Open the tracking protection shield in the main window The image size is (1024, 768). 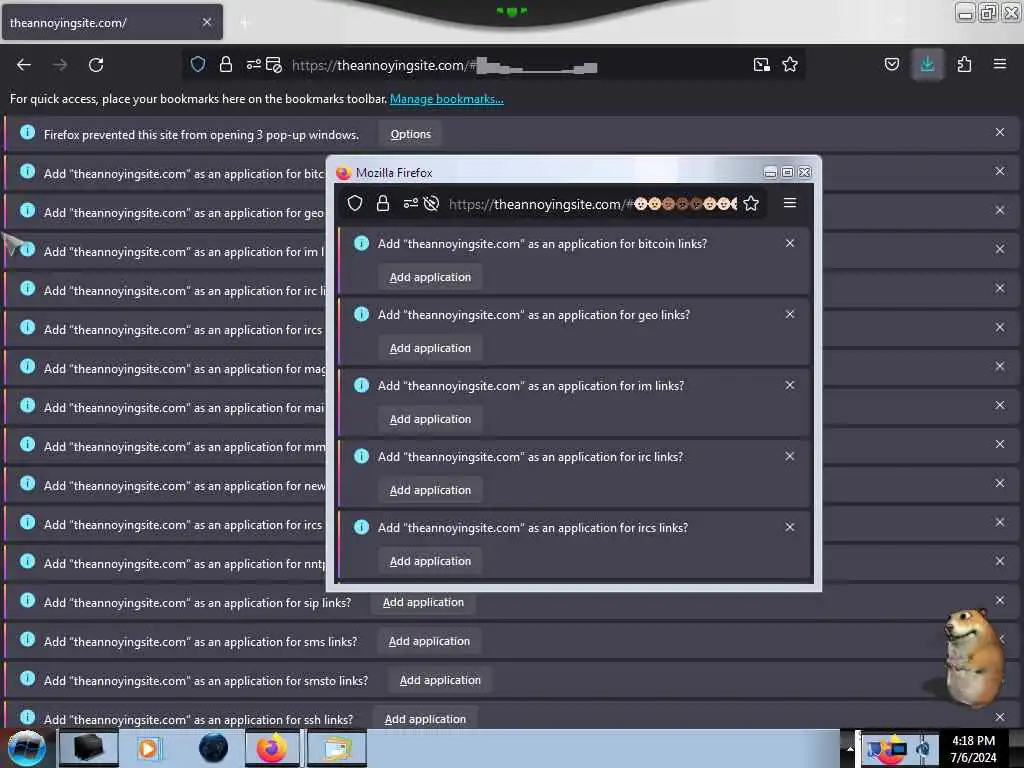click(x=198, y=64)
